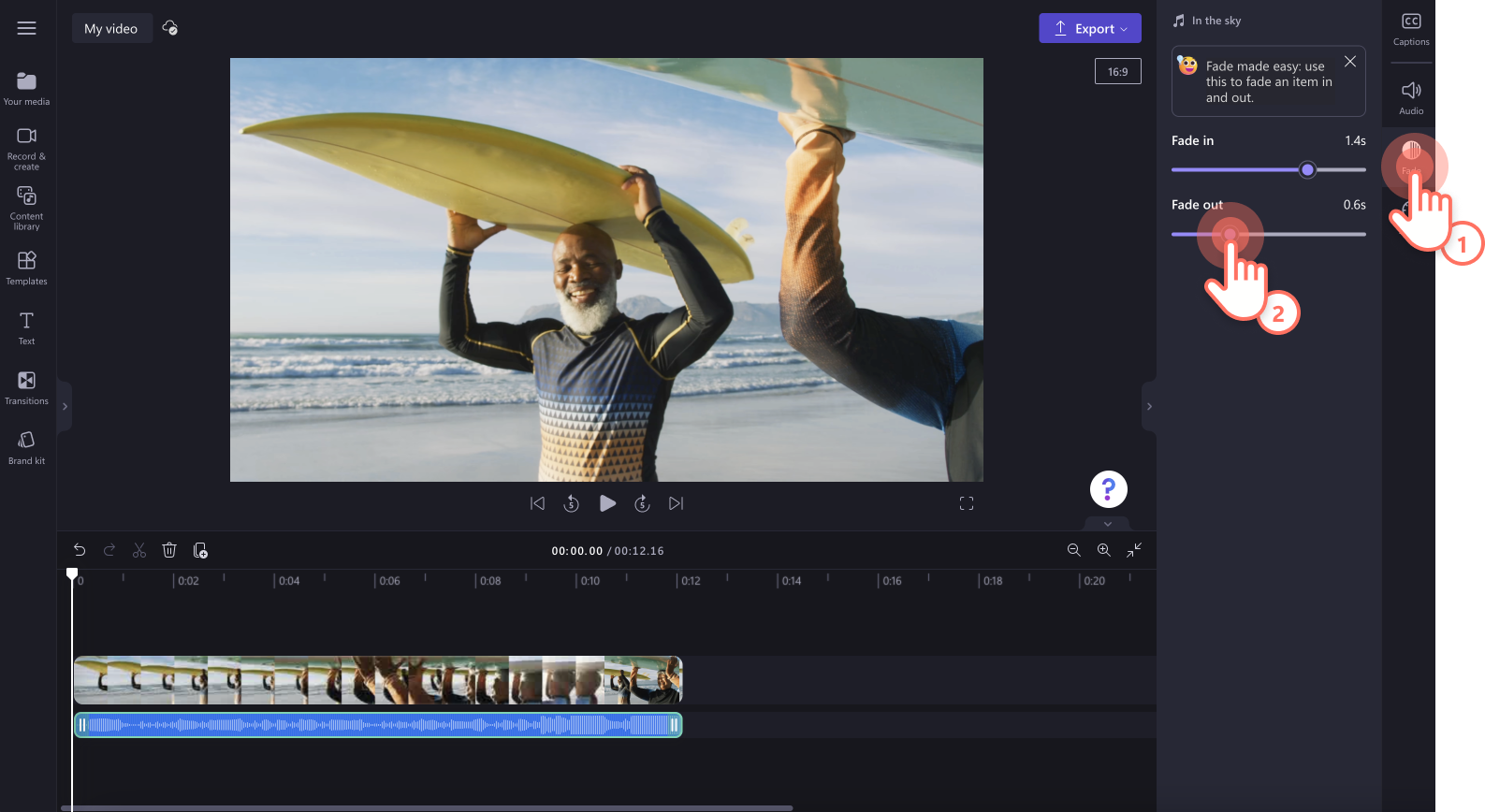Click the video preview canvas

pos(606,269)
